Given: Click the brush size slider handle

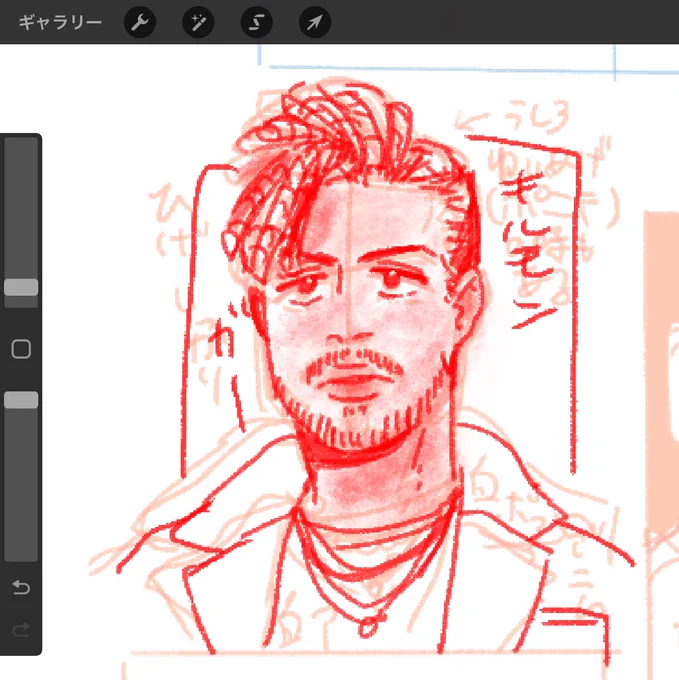Looking at the screenshot, I should pyautogui.click(x=21, y=287).
